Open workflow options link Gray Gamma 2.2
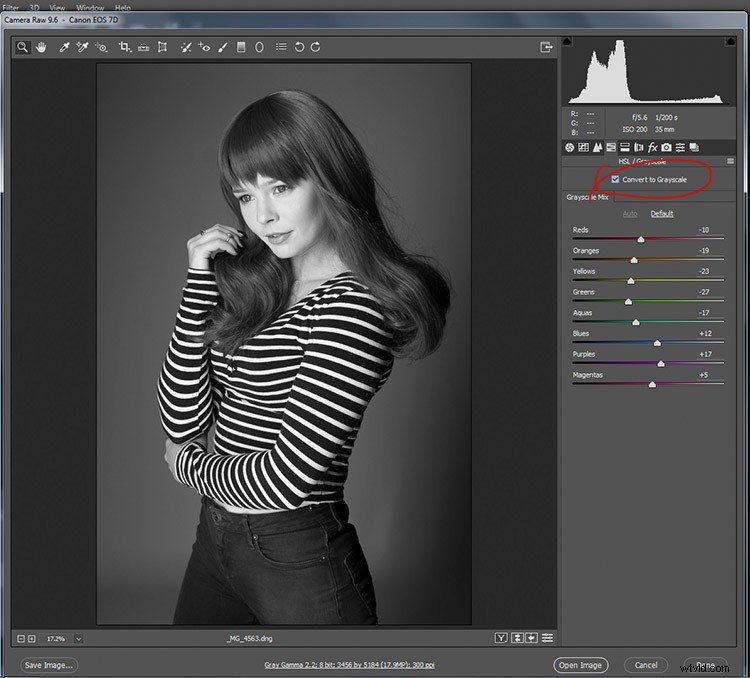The width and height of the screenshot is (750, 678). click(x=349, y=665)
